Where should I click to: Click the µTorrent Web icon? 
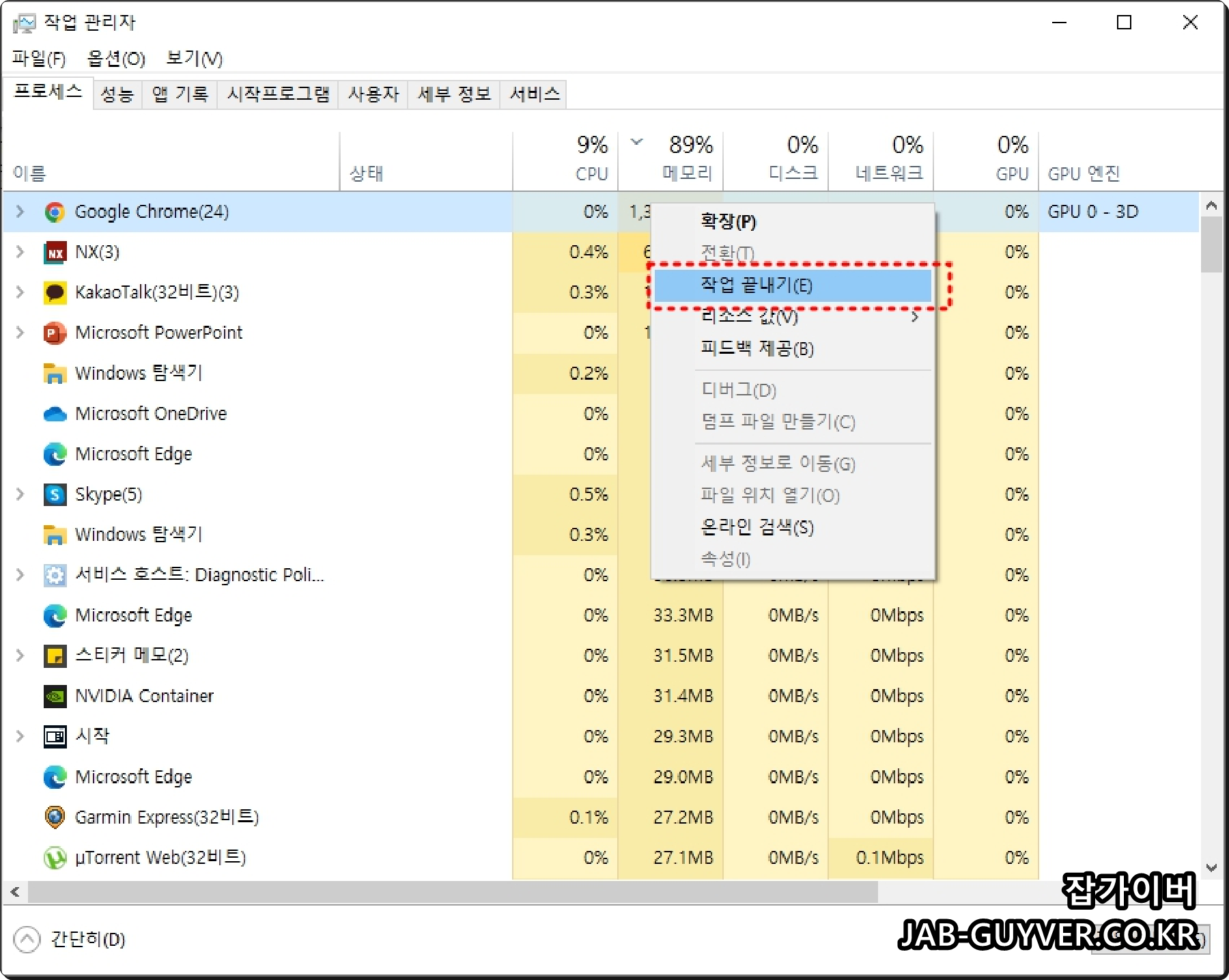click(x=55, y=858)
